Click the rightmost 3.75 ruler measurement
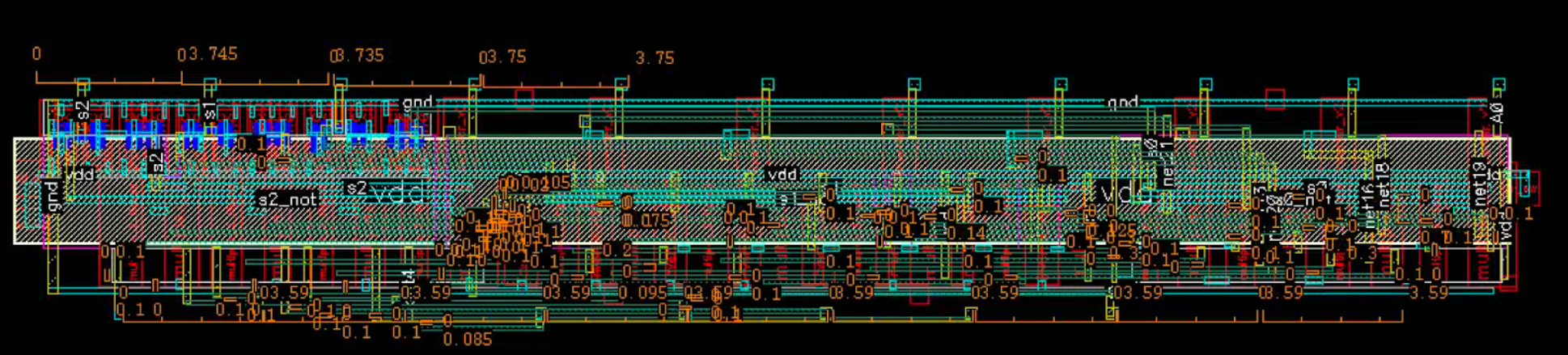The image size is (1568, 355). pos(655,58)
